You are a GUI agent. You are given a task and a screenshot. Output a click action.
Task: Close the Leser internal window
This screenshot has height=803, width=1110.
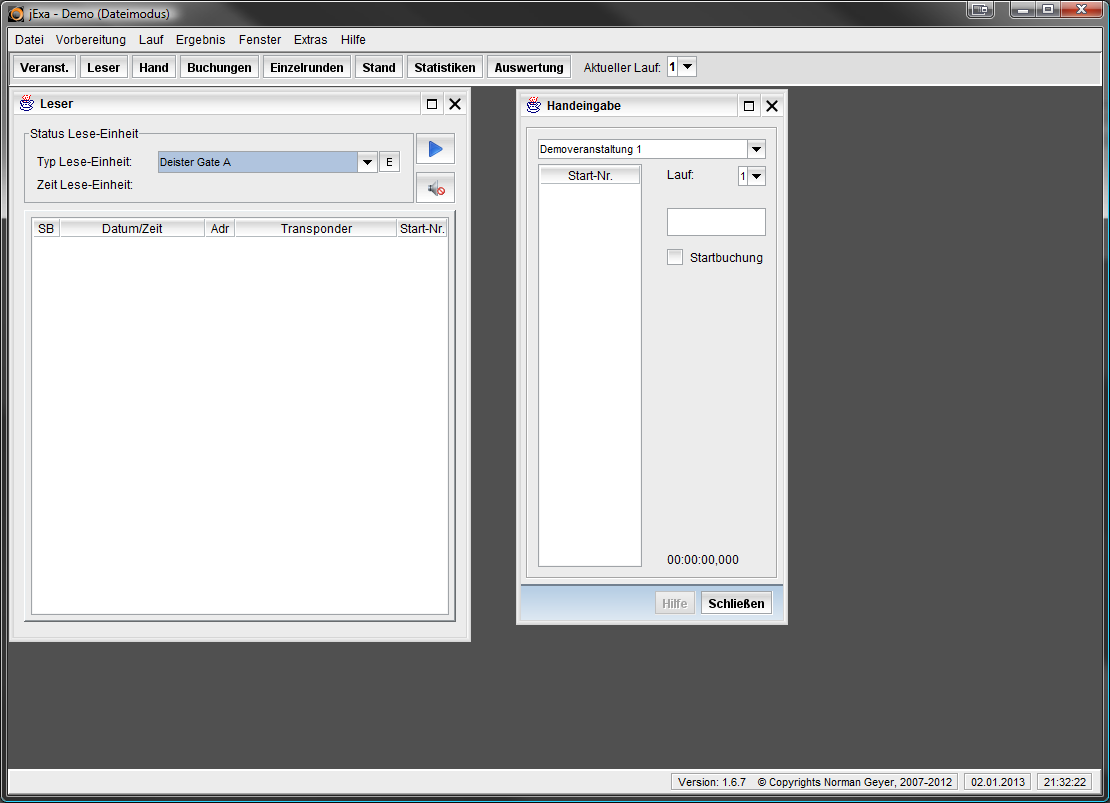[x=455, y=104]
